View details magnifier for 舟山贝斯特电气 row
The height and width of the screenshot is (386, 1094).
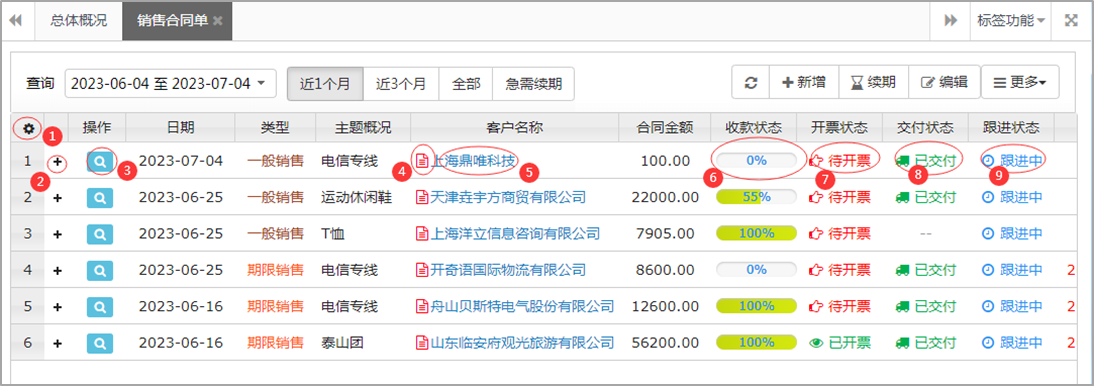click(100, 306)
